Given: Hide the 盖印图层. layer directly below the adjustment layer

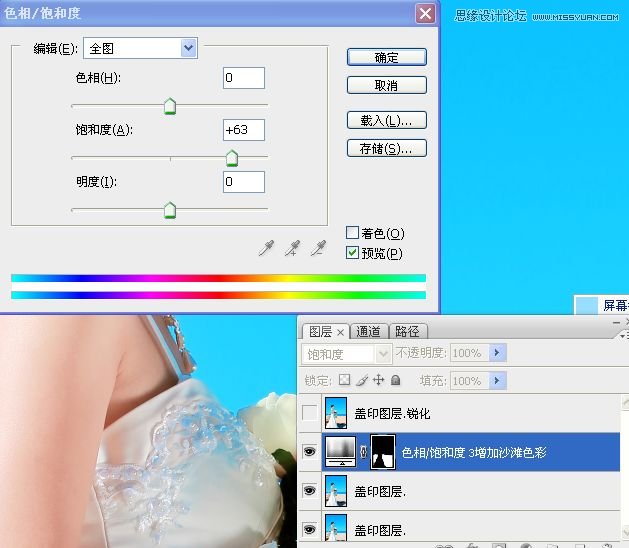Looking at the screenshot, I should [309, 491].
